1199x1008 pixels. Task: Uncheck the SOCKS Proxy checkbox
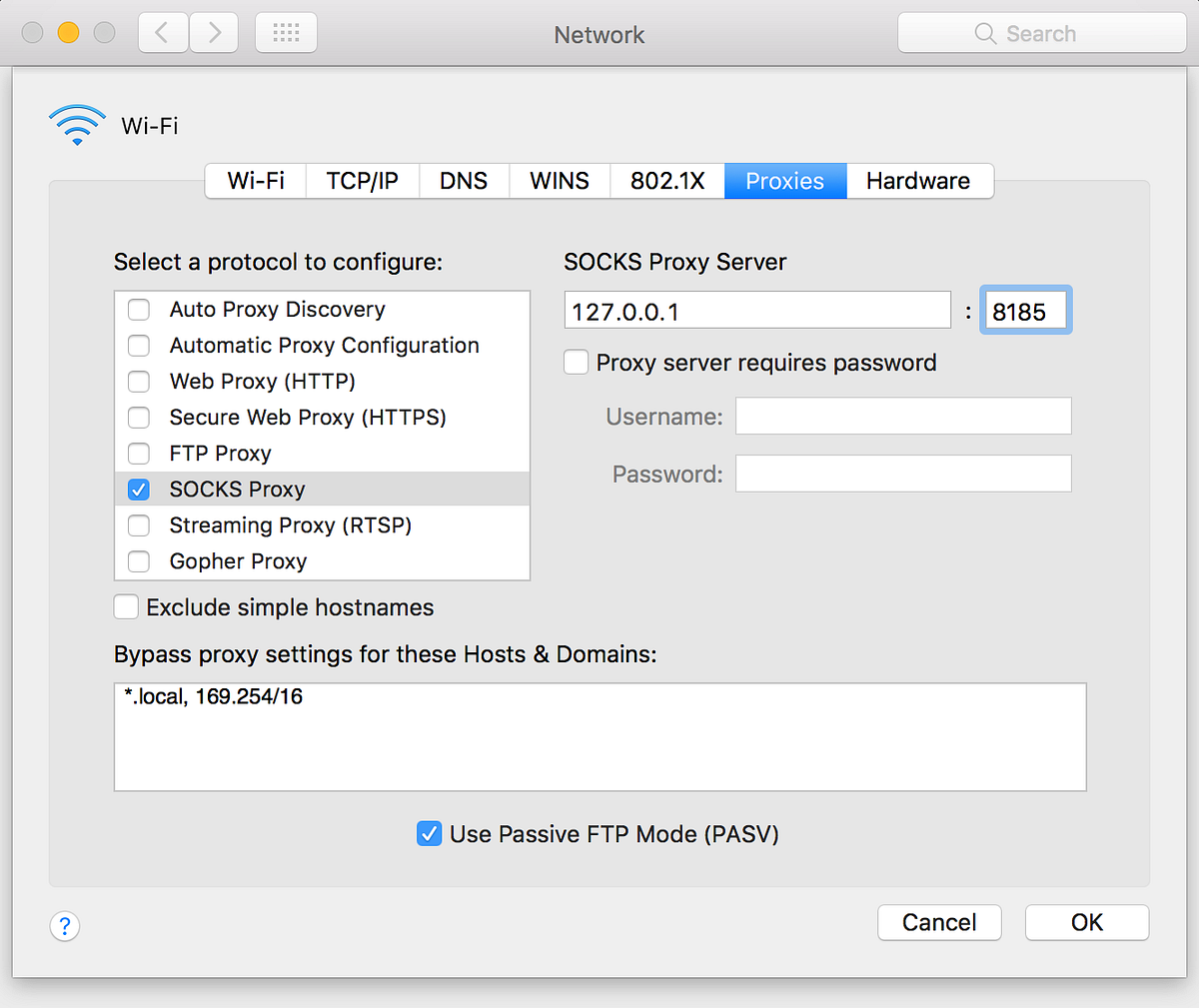pyautogui.click(x=139, y=490)
